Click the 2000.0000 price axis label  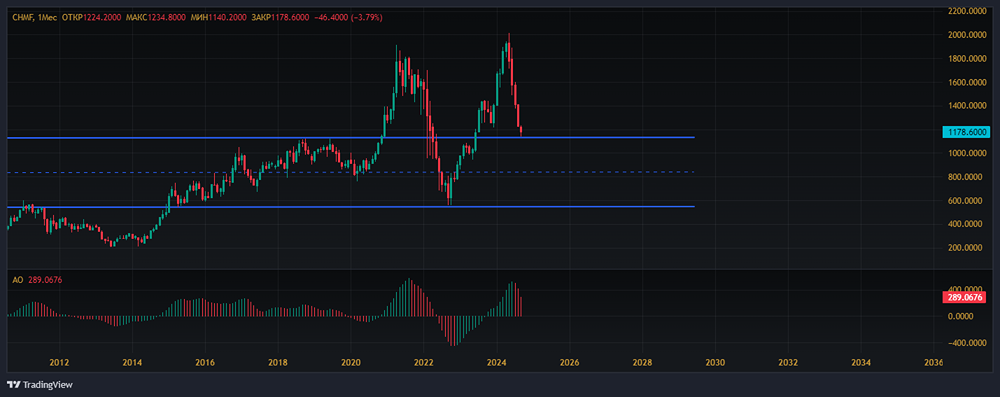[x=967, y=35]
